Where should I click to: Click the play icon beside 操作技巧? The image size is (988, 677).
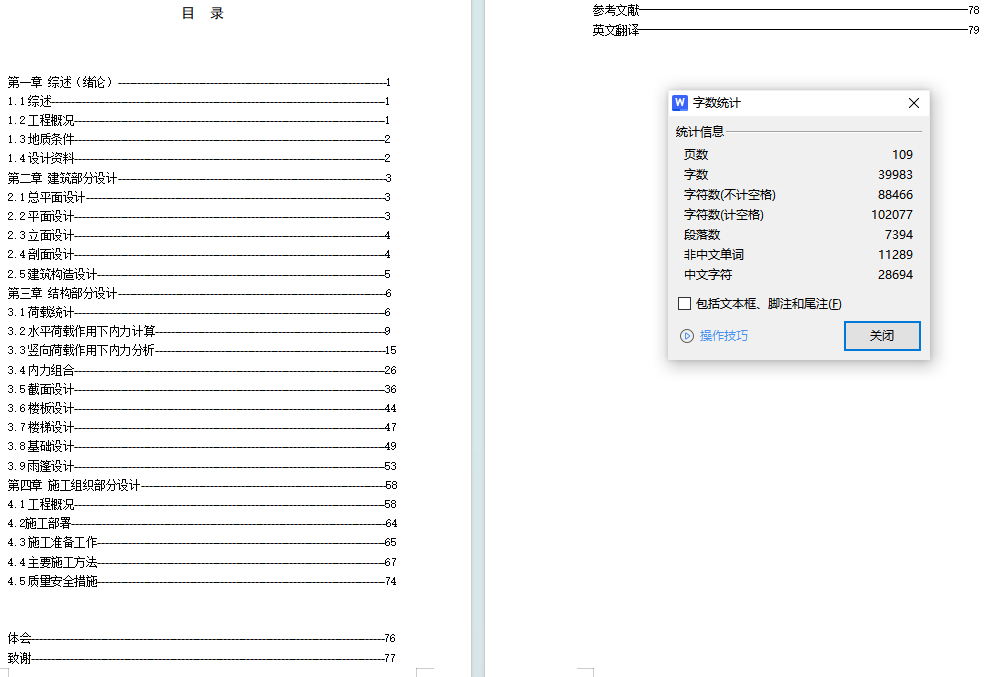click(686, 336)
